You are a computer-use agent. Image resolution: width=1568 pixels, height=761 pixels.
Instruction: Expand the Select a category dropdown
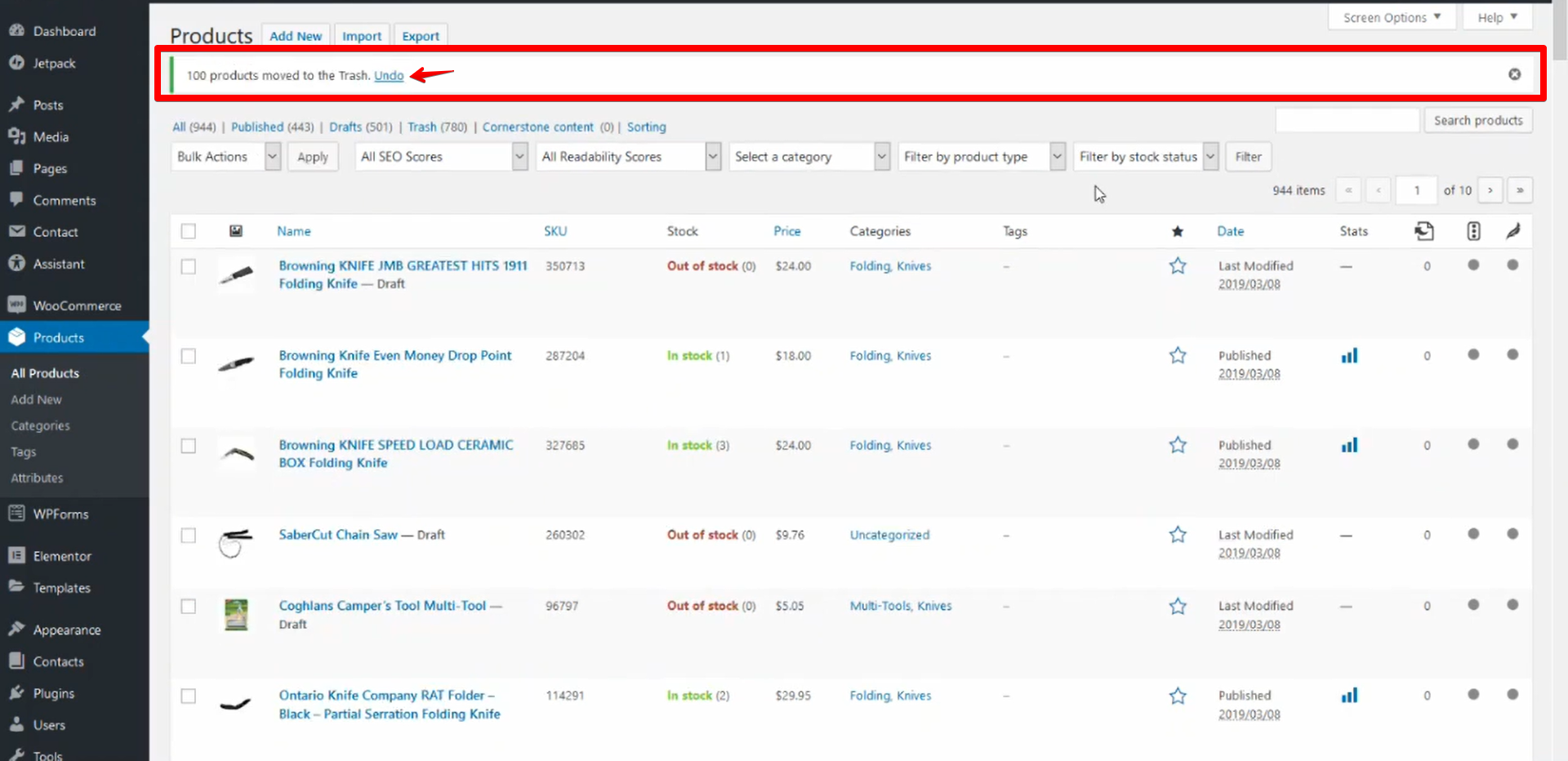(809, 157)
